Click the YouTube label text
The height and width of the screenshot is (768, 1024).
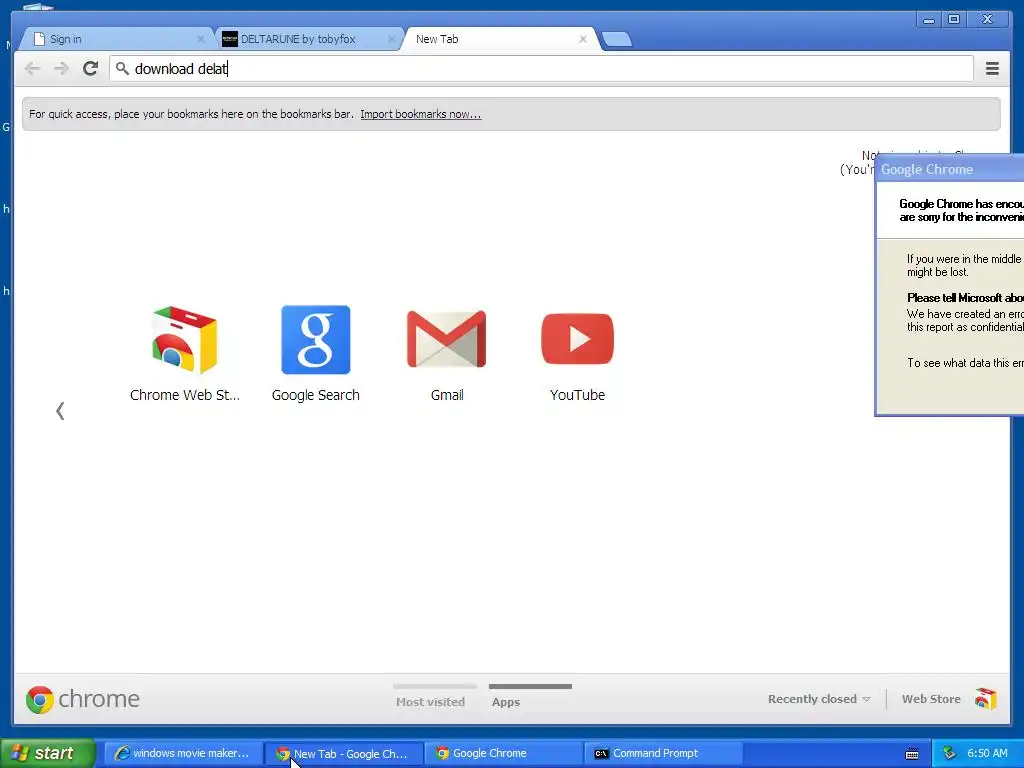(577, 395)
